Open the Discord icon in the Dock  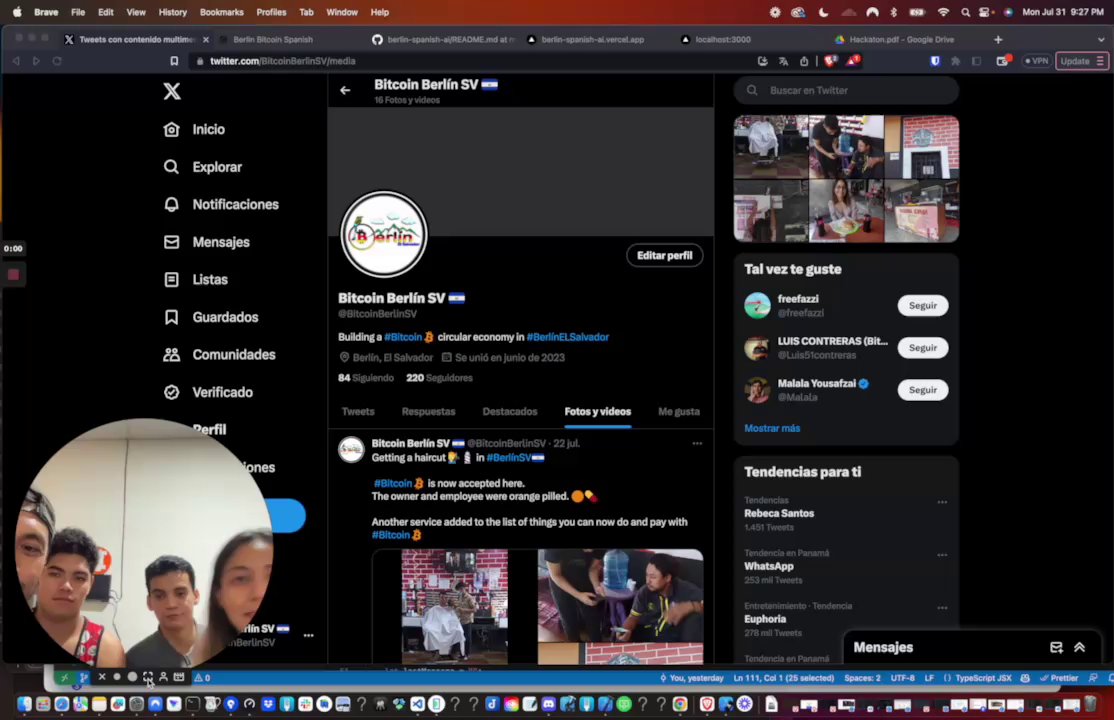(x=548, y=704)
